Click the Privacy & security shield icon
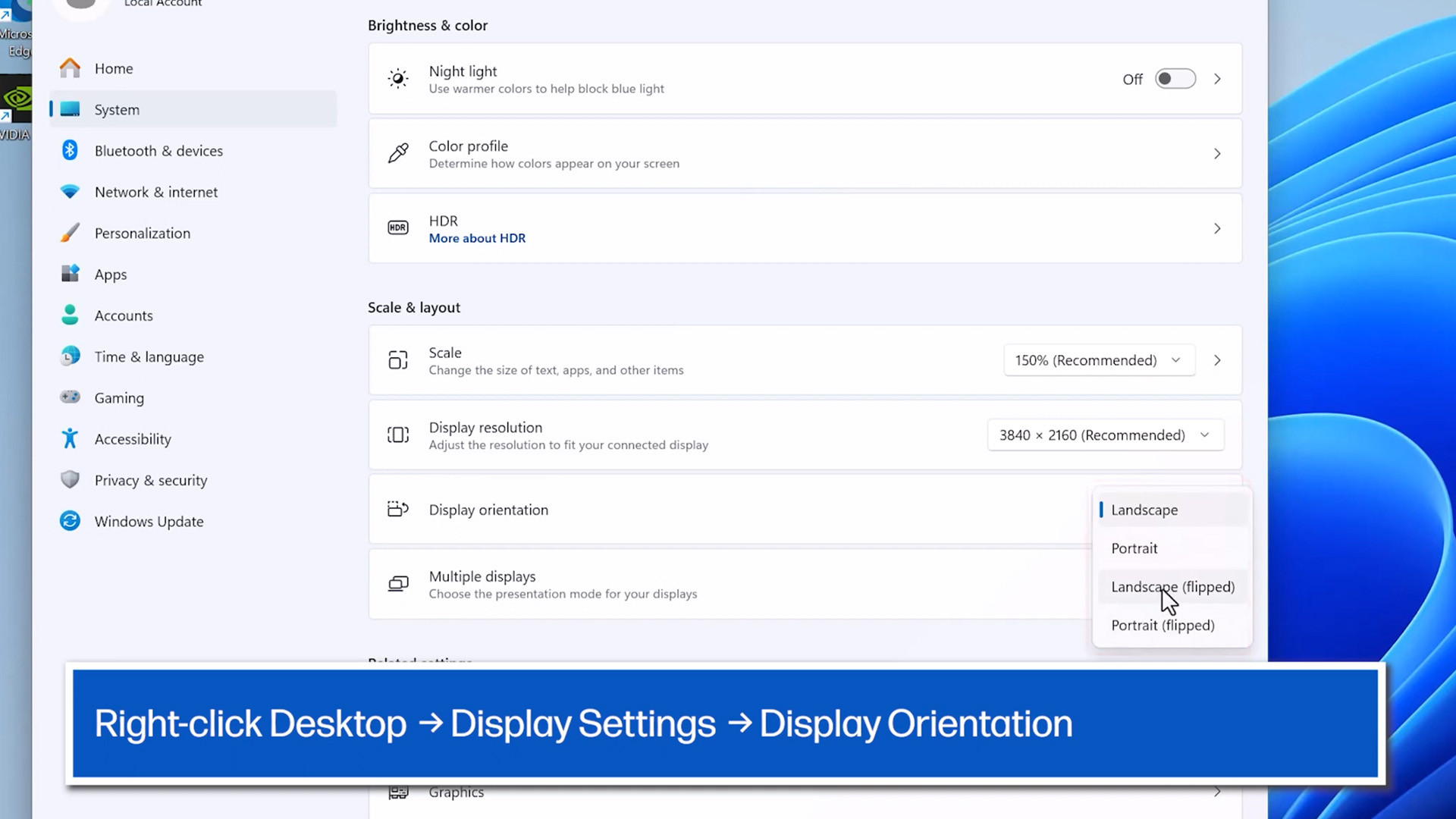 pos(70,479)
